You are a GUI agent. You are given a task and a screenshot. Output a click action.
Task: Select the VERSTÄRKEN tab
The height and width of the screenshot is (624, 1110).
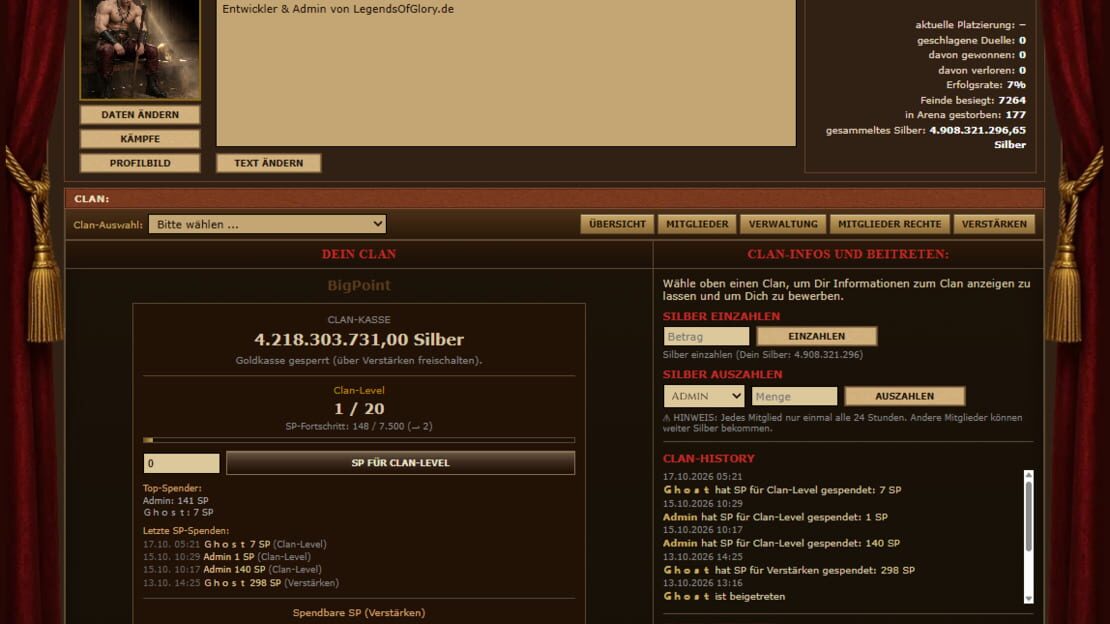pyautogui.click(x=994, y=224)
